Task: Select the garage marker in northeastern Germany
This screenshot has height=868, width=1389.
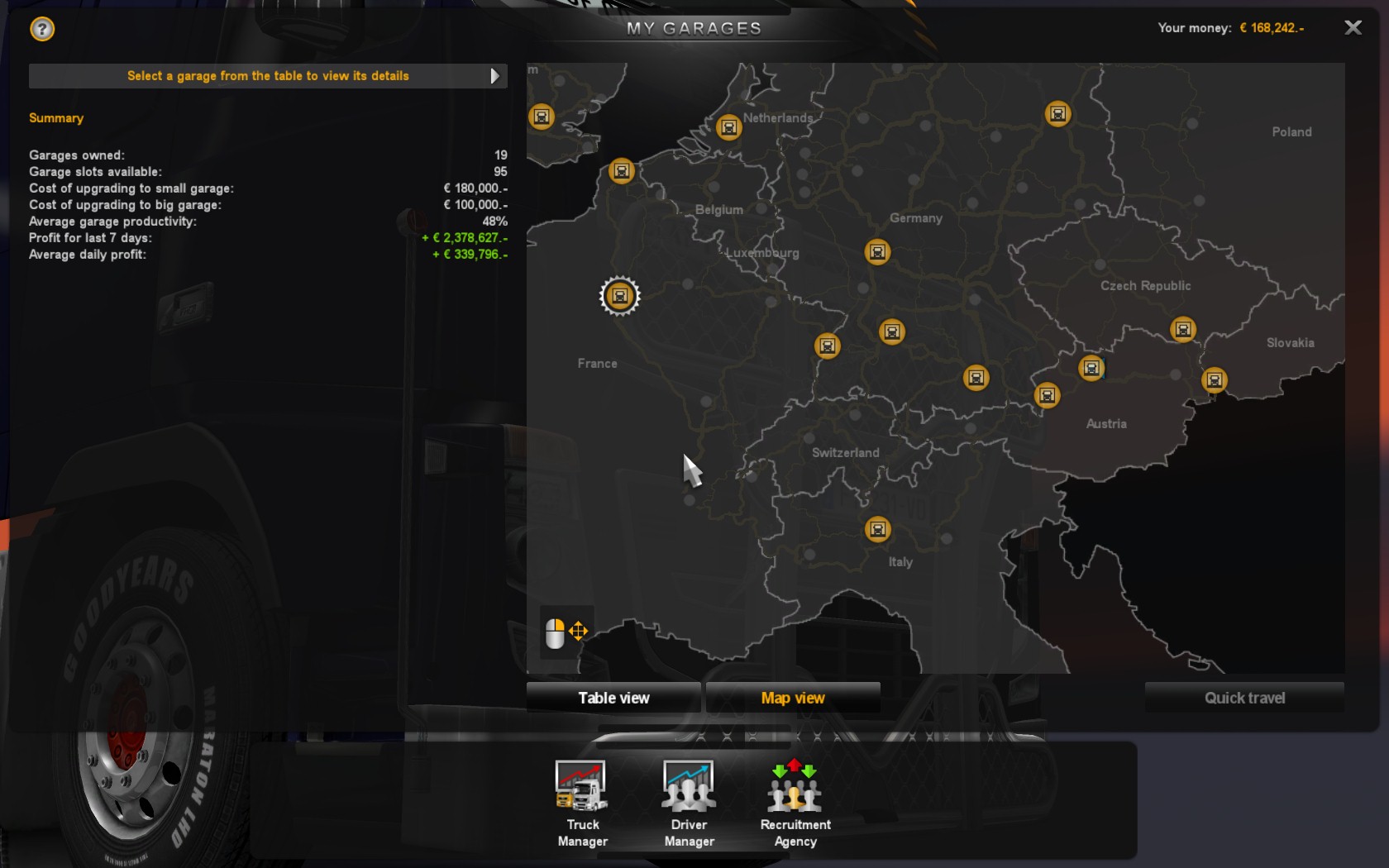Action: point(1058,113)
